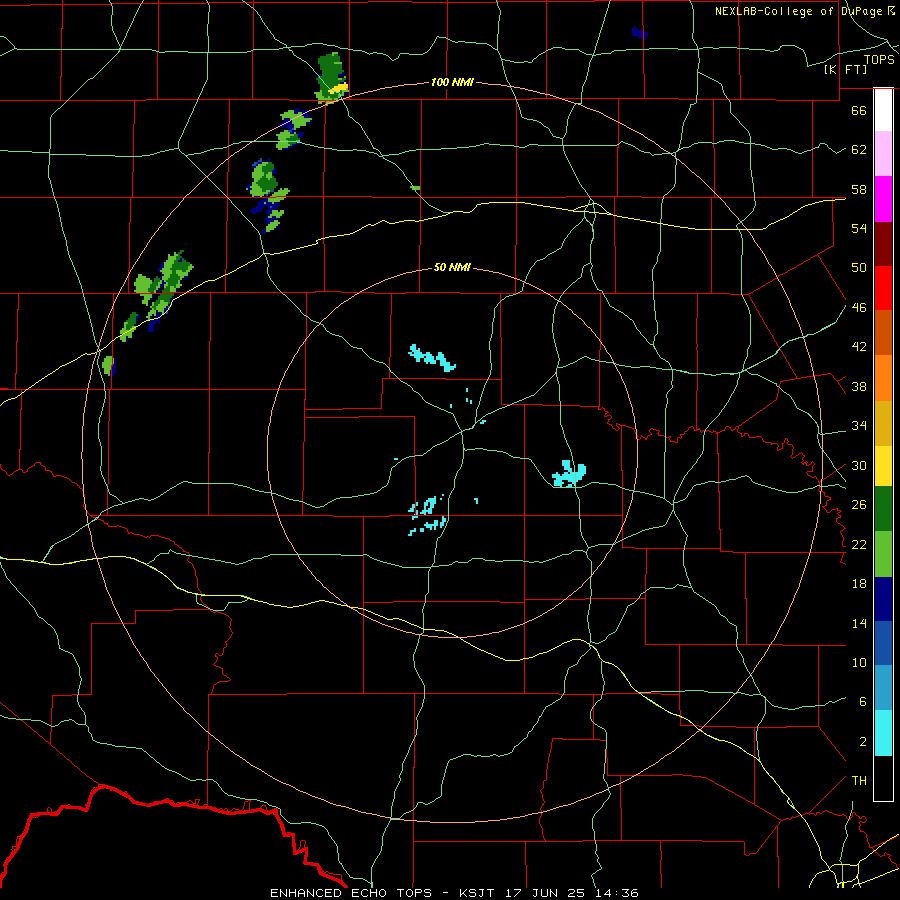Select the light green scale swatch

click(883, 554)
